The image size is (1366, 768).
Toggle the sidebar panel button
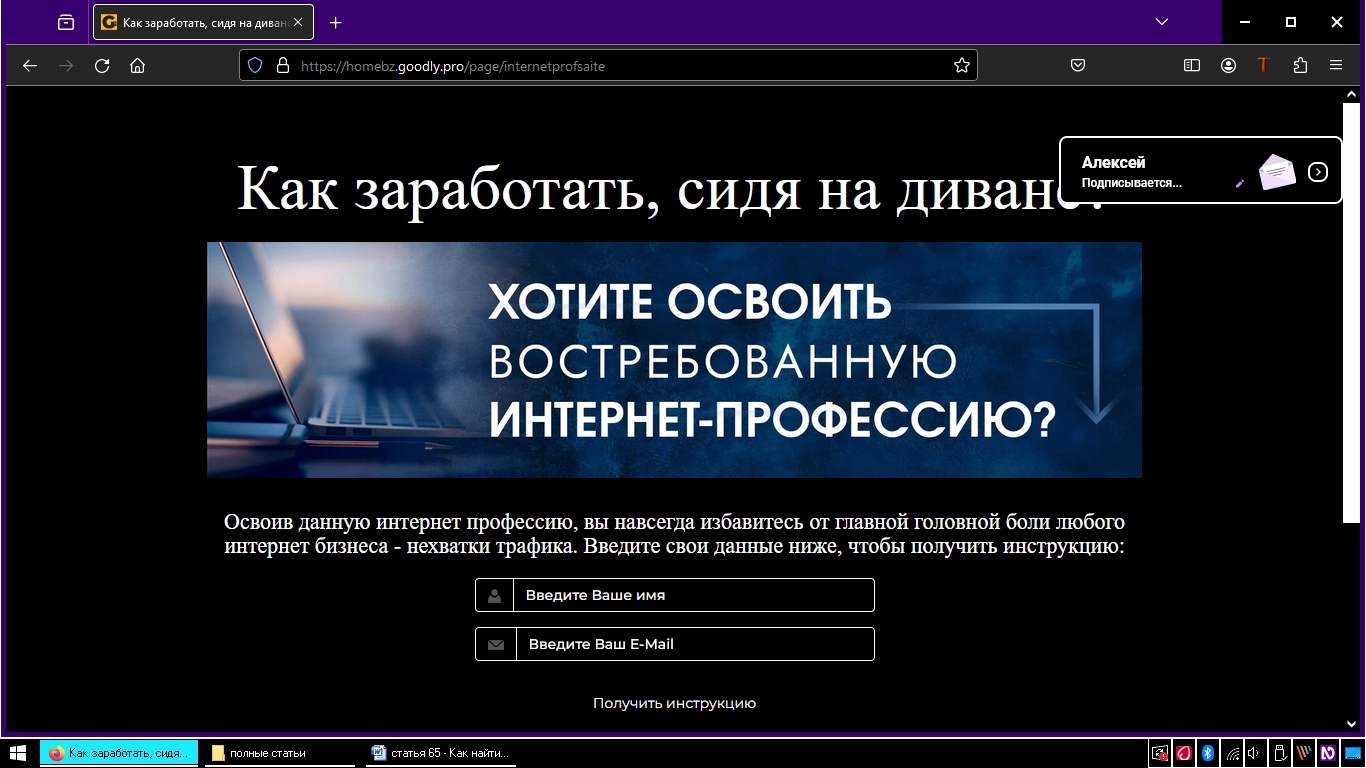pos(1192,66)
